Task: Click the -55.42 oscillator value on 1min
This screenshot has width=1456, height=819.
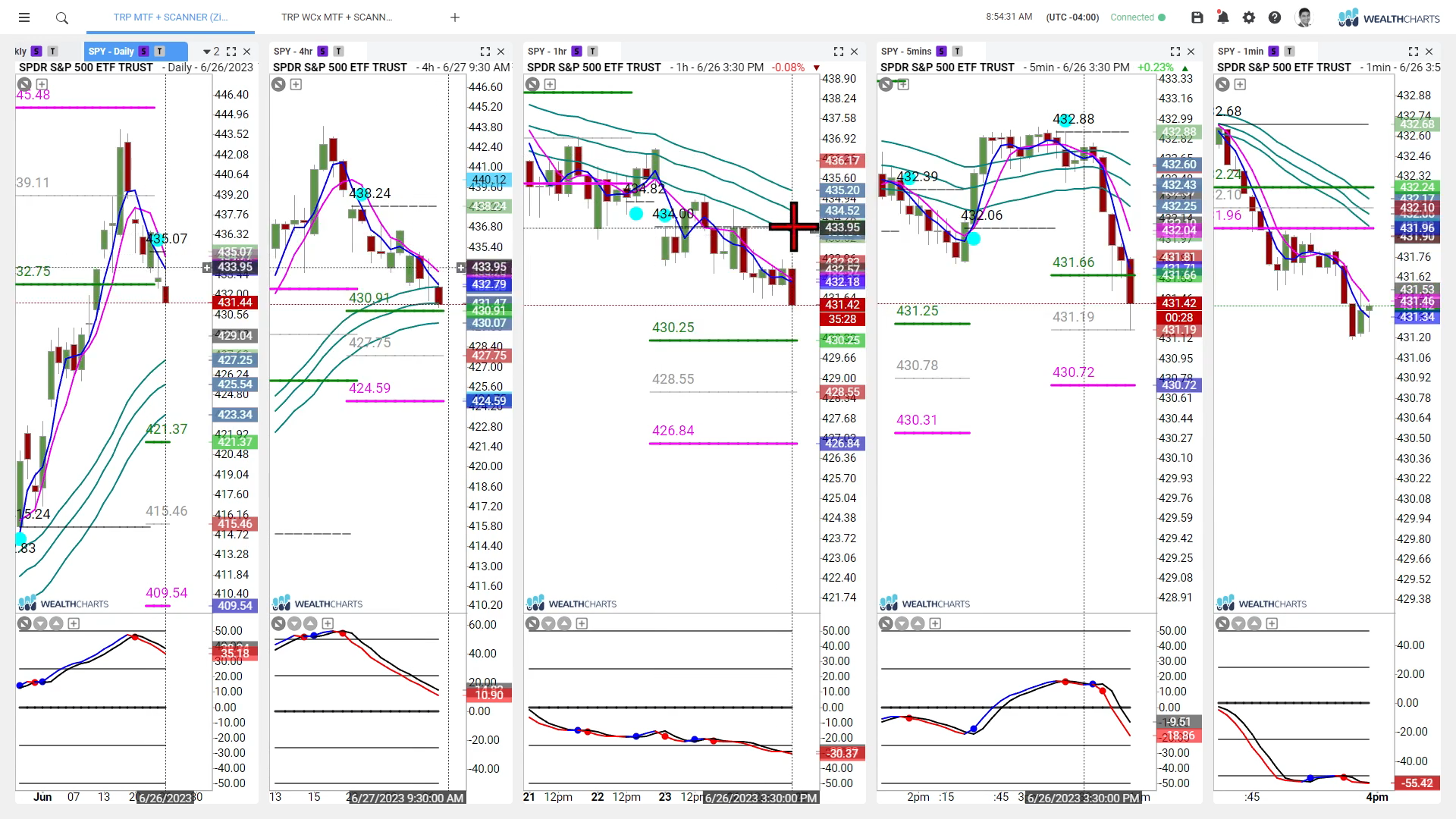Action: (x=1417, y=783)
